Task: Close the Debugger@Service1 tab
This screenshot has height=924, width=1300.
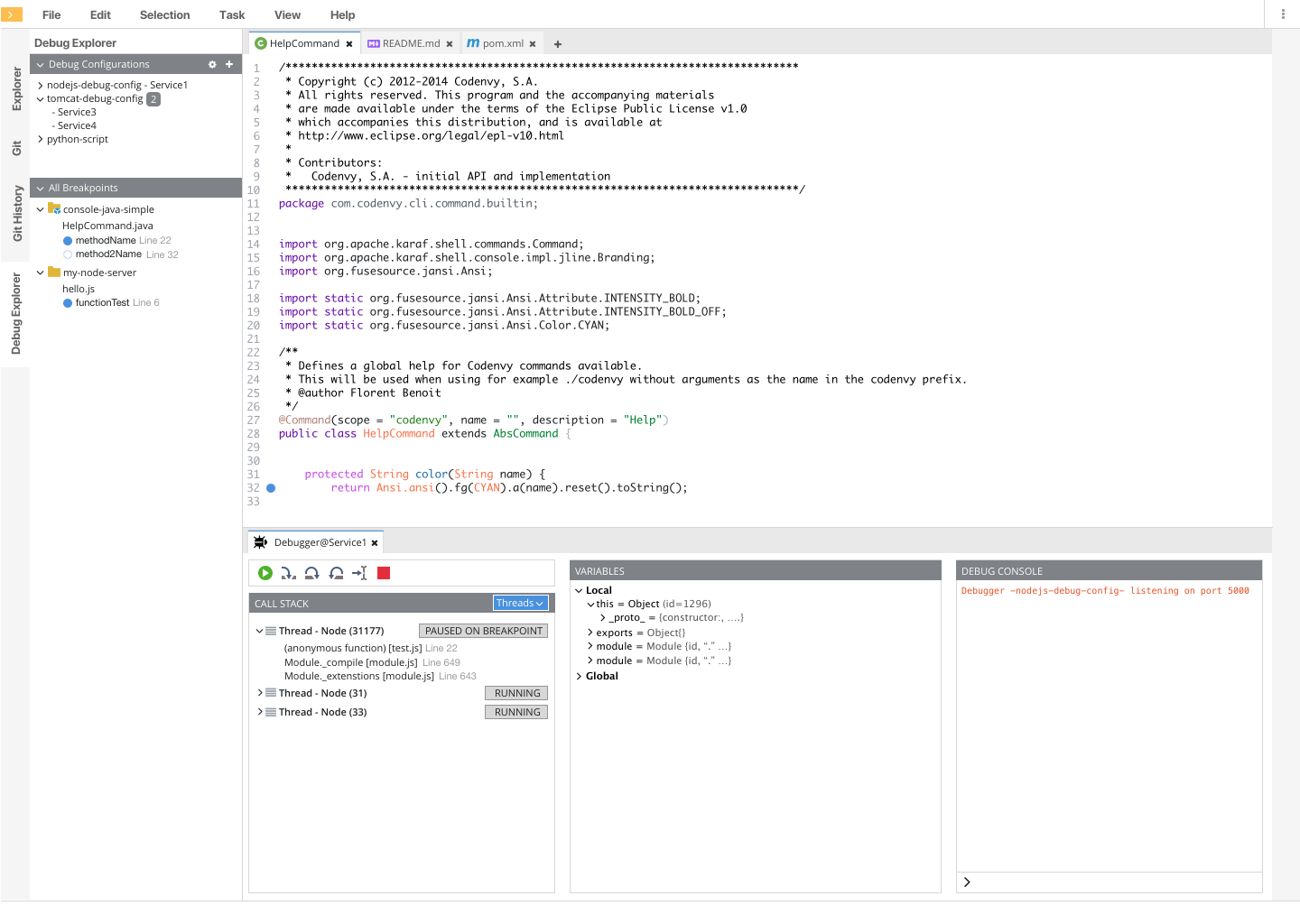Action: (375, 543)
